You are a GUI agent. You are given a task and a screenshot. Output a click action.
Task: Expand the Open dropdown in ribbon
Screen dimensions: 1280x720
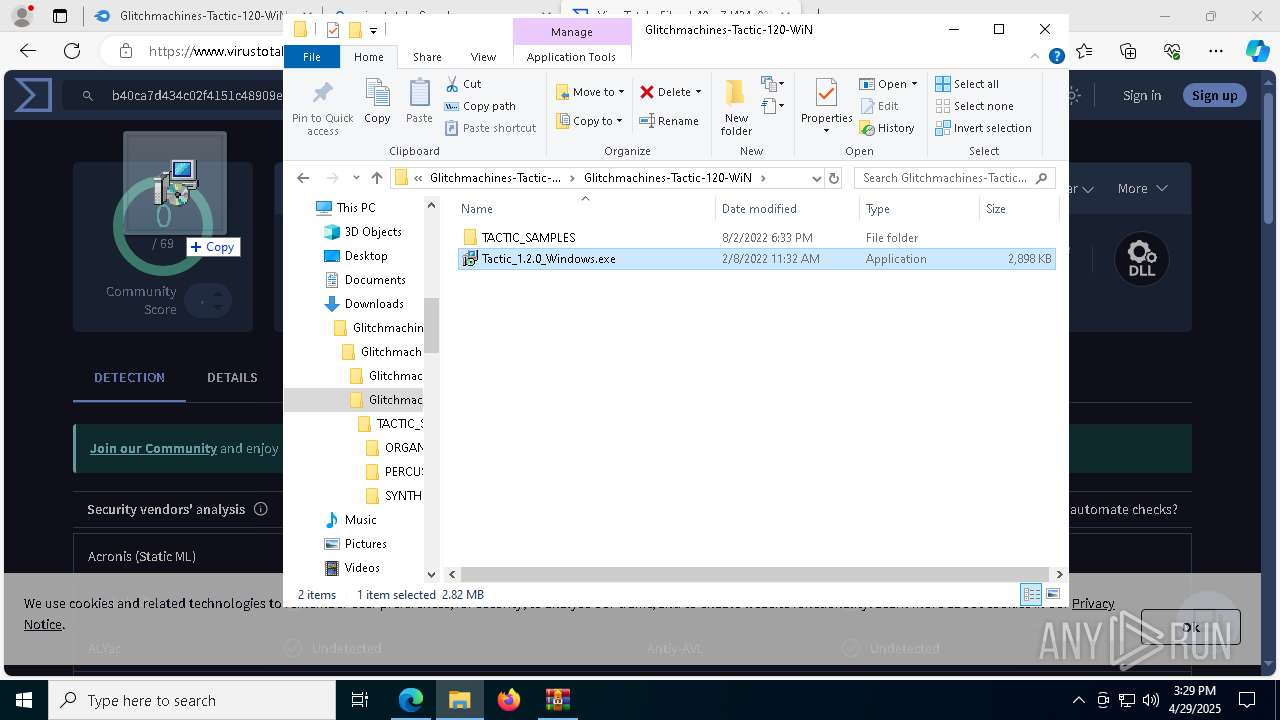click(914, 84)
